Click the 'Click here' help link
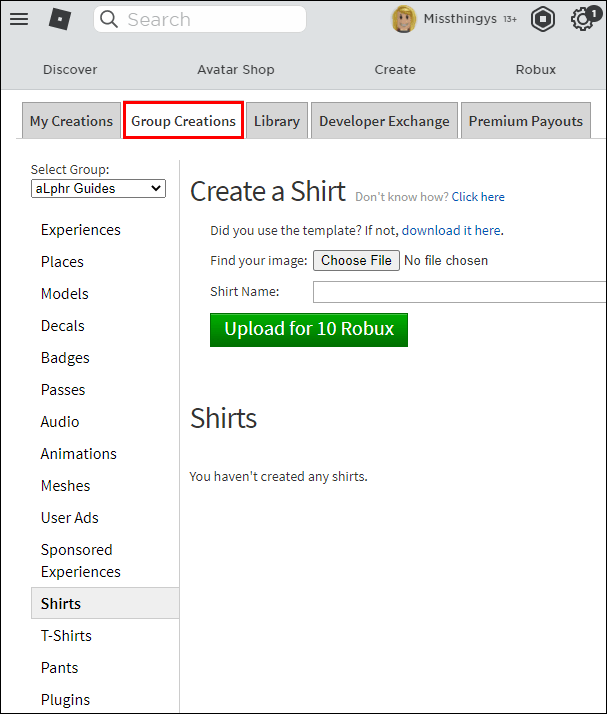 point(478,197)
